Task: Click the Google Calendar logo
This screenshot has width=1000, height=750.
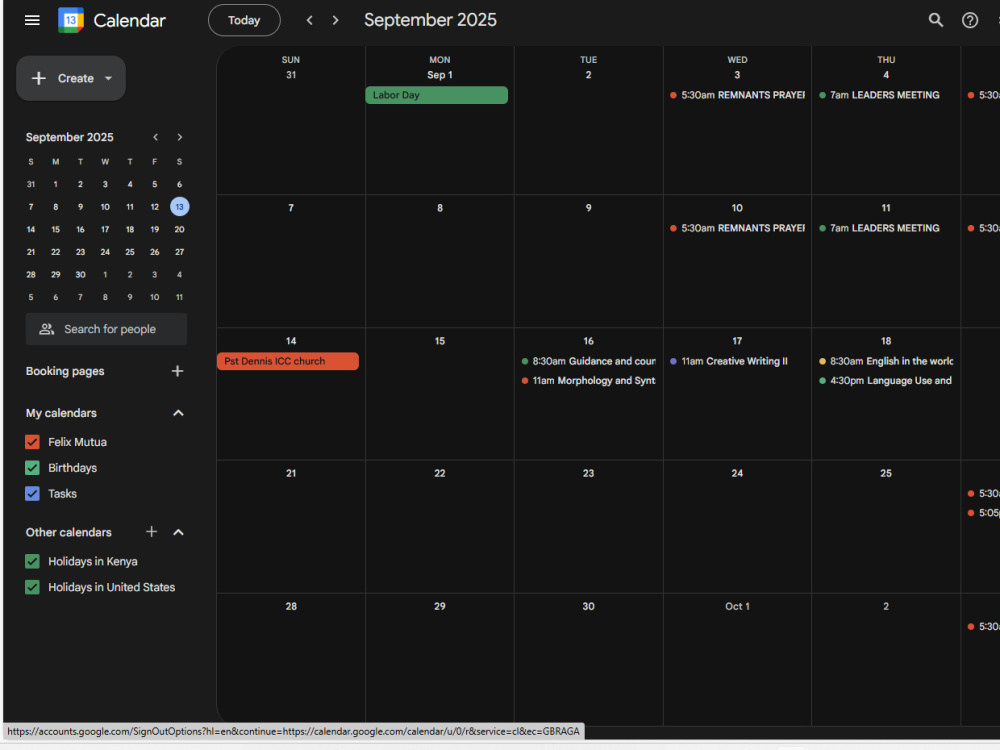Action: (x=71, y=20)
